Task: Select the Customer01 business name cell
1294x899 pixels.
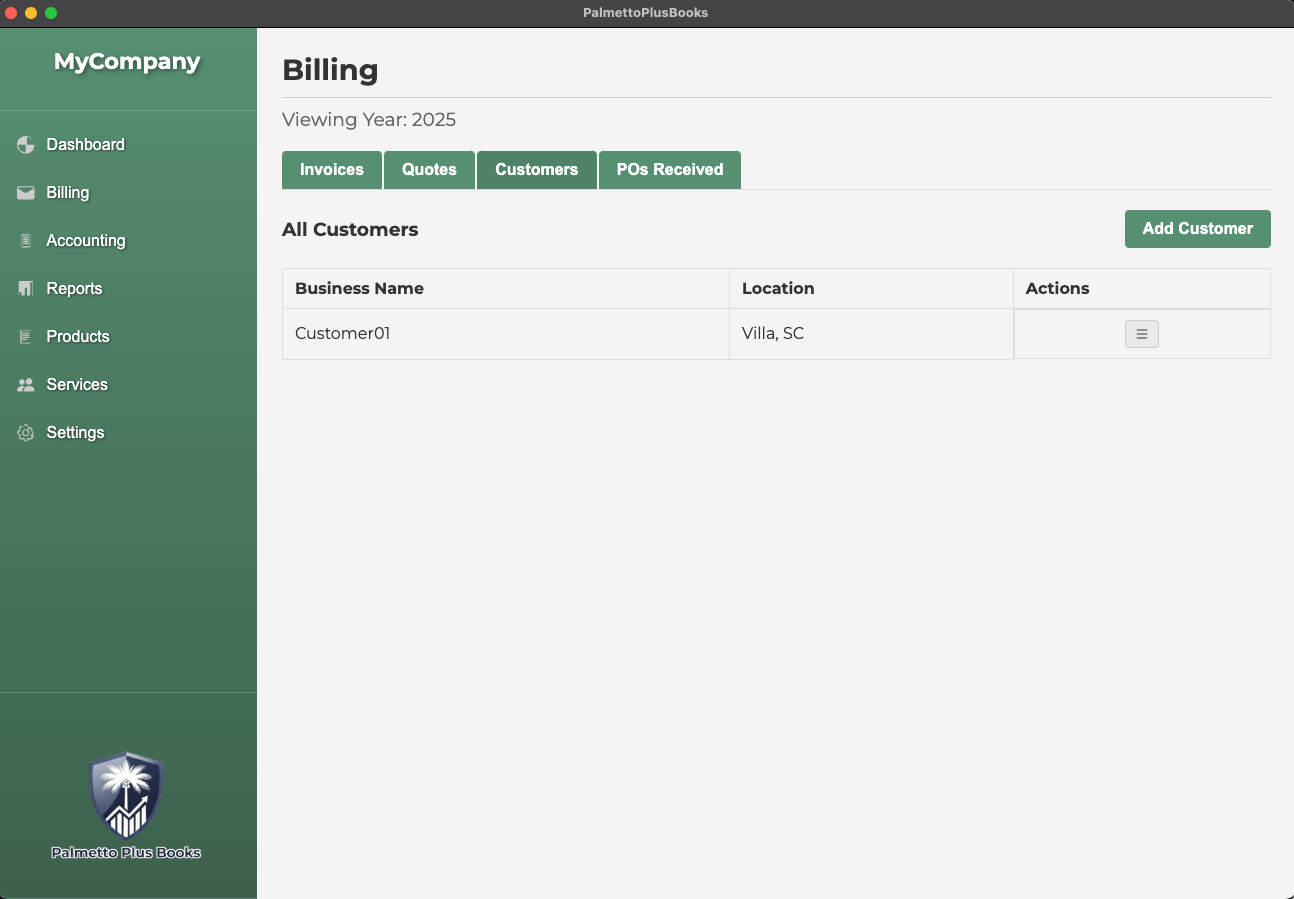Action: pos(343,334)
